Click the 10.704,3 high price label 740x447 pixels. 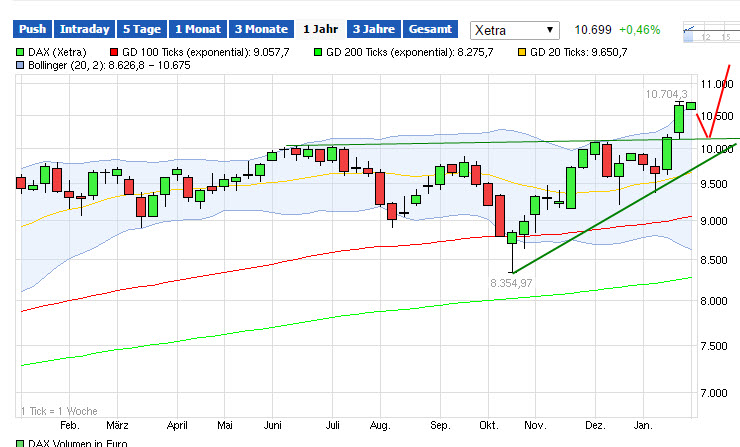tap(665, 93)
